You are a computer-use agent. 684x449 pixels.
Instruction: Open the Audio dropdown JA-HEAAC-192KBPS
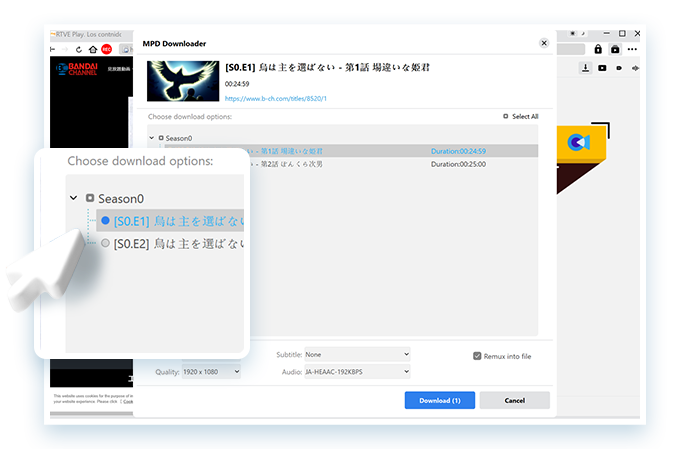click(357, 372)
